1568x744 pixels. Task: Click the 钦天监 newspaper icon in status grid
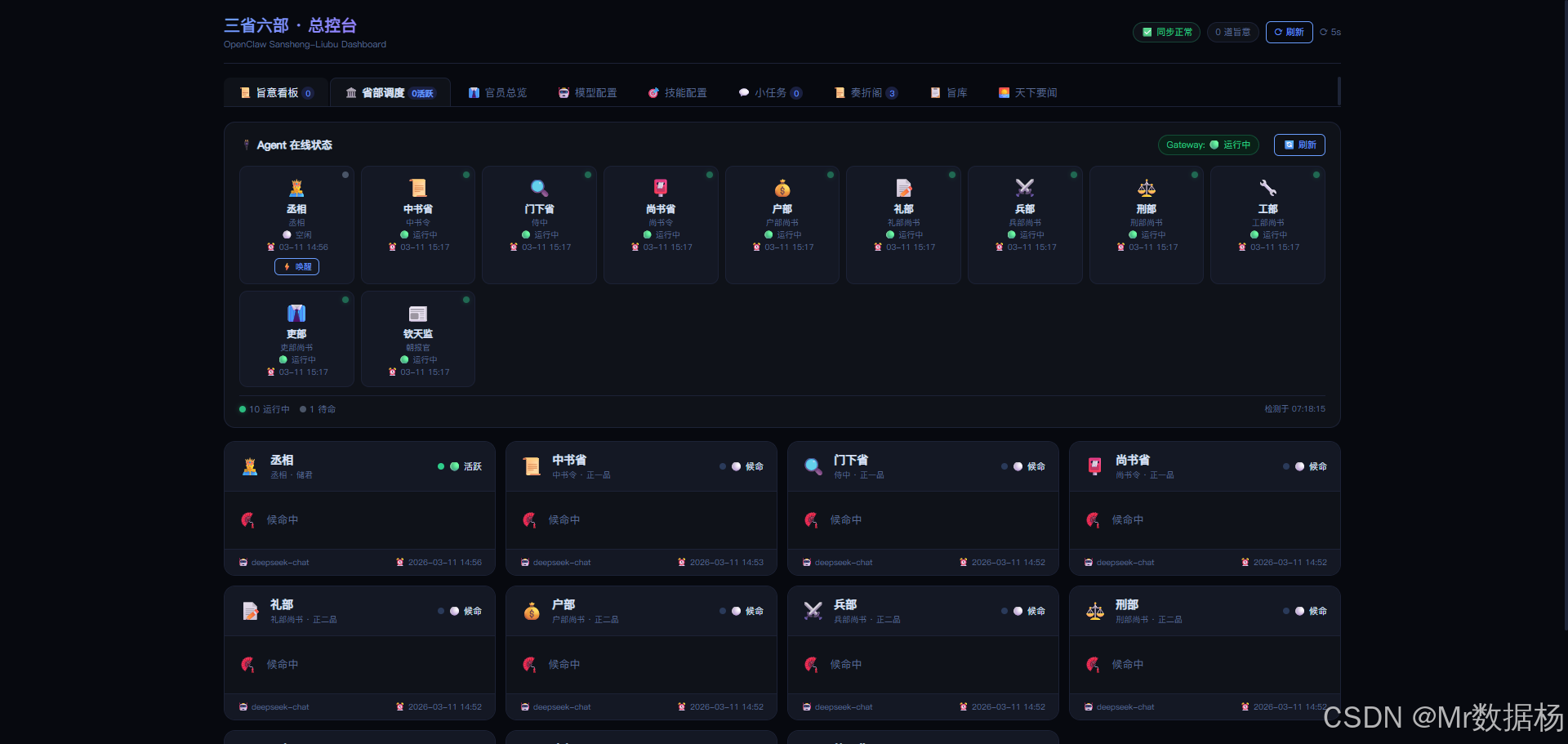click(418, 314)
